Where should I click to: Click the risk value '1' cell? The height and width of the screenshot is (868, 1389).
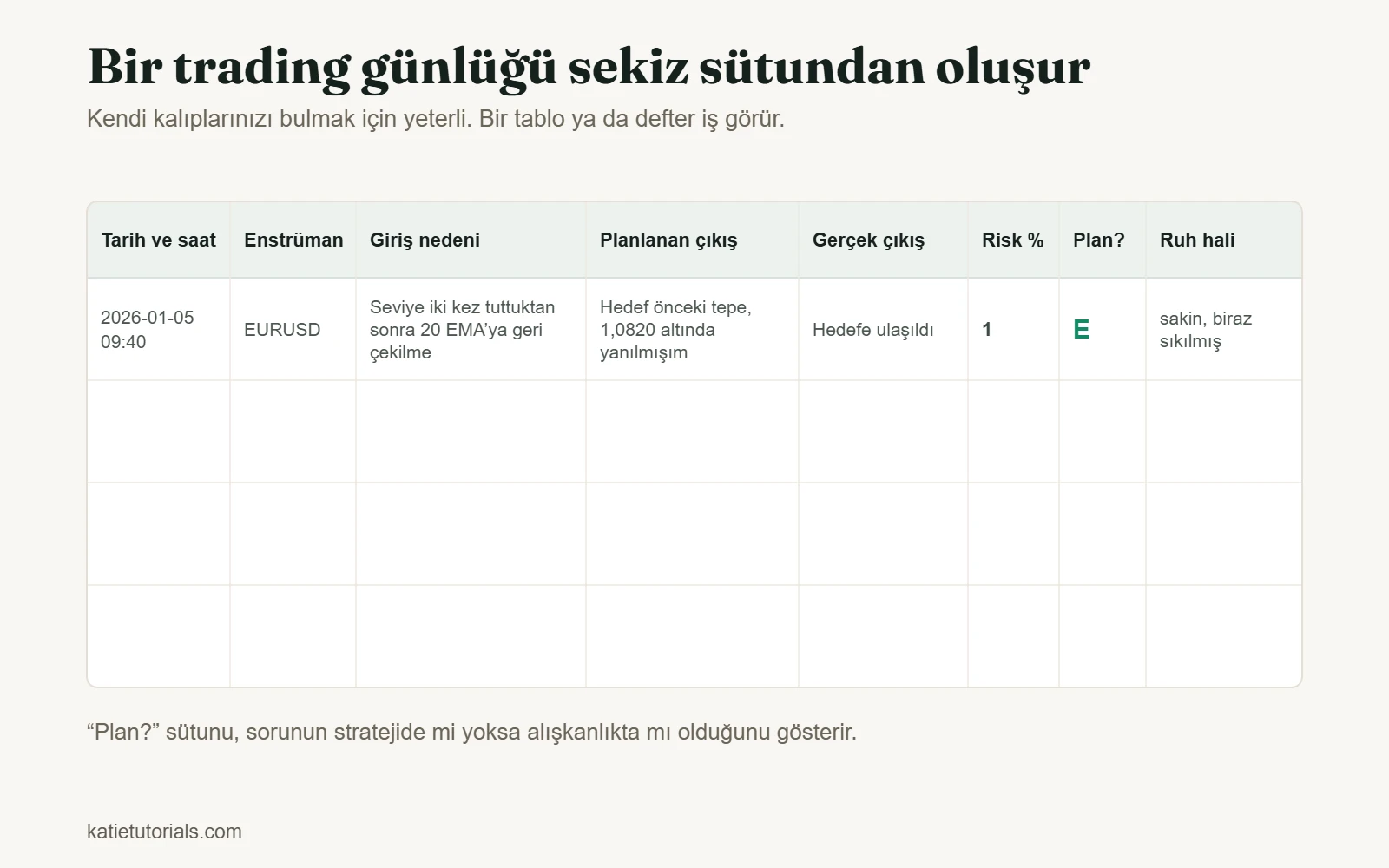(1014, 330)
